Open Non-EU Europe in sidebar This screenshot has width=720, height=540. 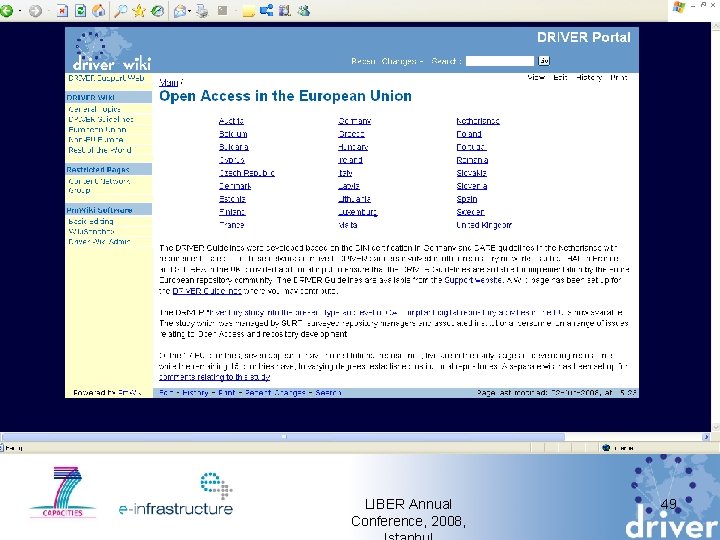pos(96,140)
